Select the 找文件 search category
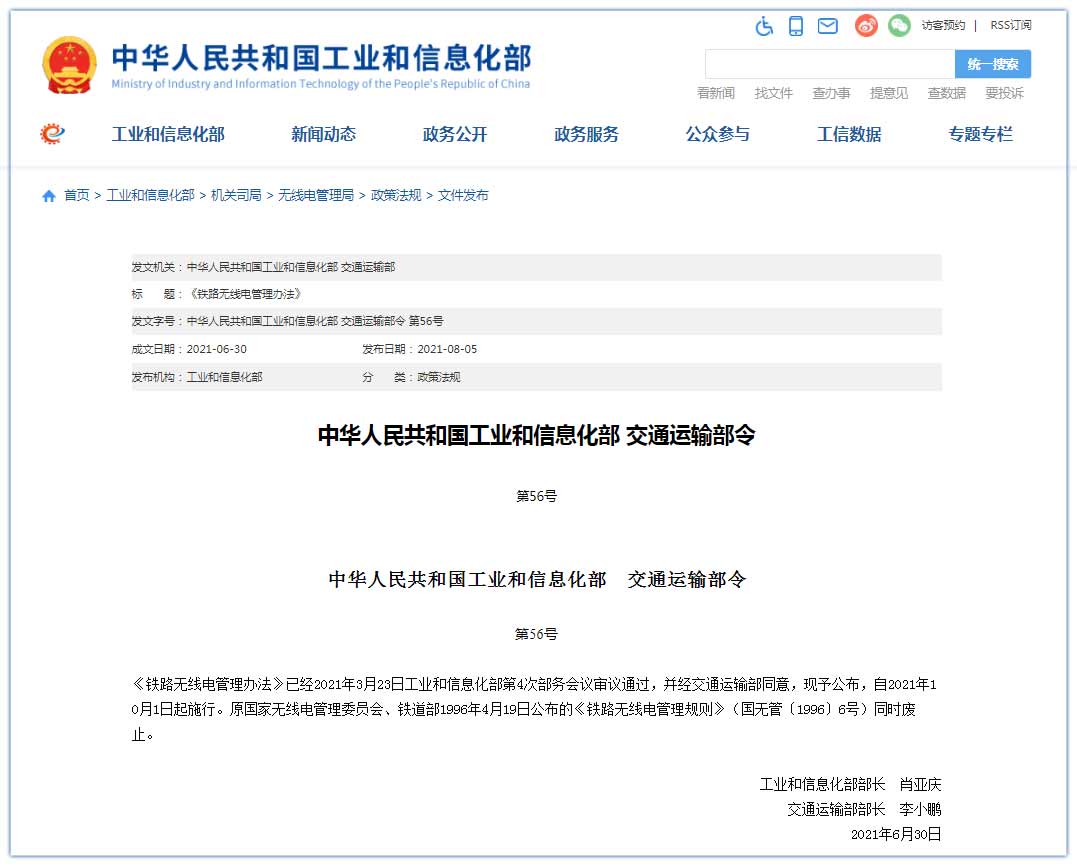This screenshot has height=866, width=1077. tap(773, 93)
